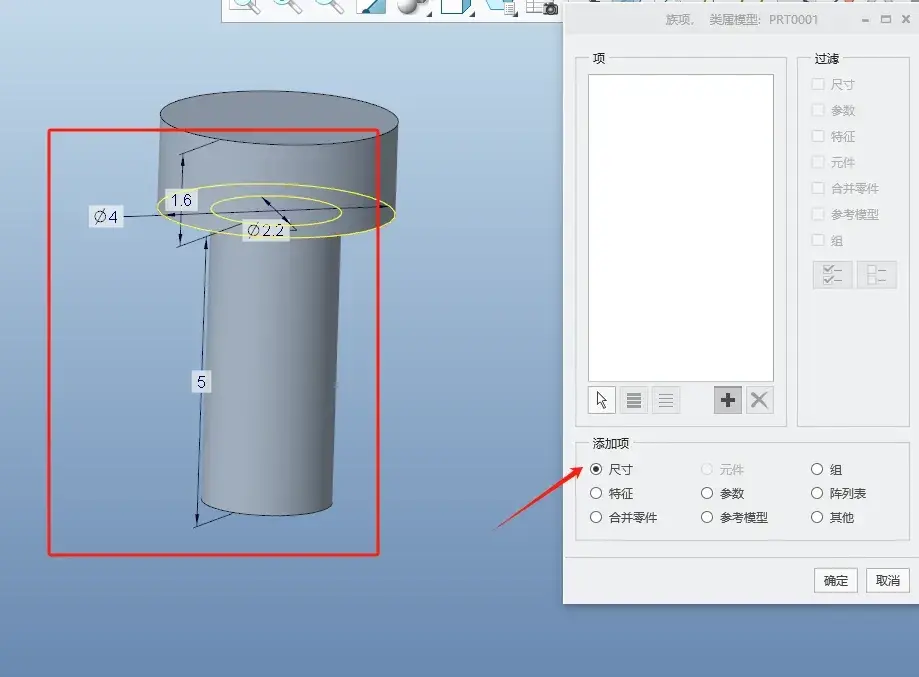Screen dimensions: 919x677
Task: Expand the display style dropdown arrow
Action: click(x=429, y=12)
